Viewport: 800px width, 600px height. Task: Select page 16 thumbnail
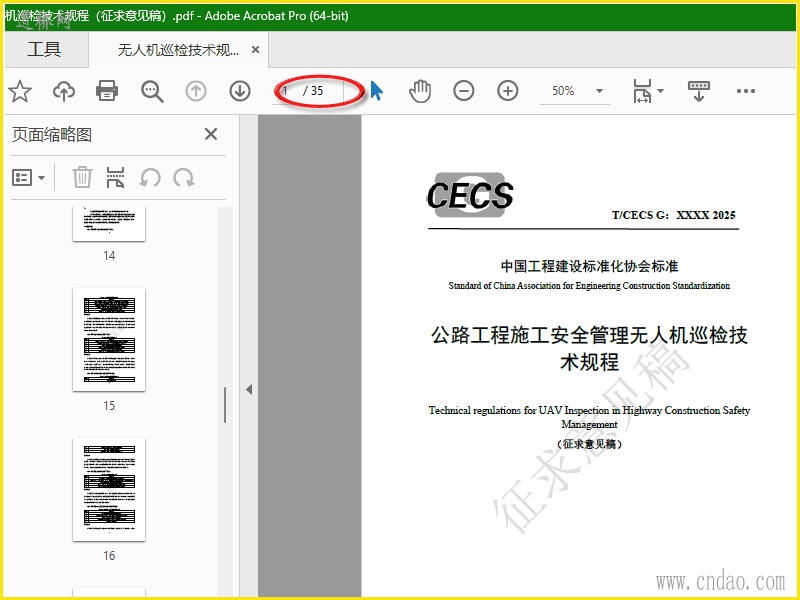click(x=109, y=489)
